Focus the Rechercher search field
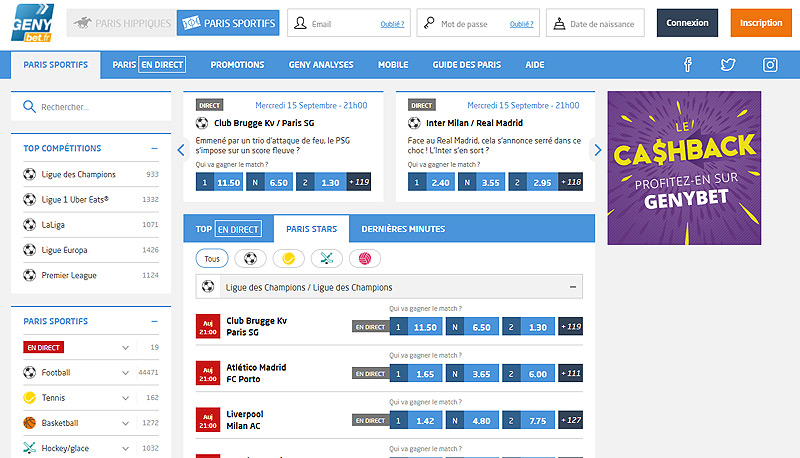Screen dimensions: 800x458 91,107
